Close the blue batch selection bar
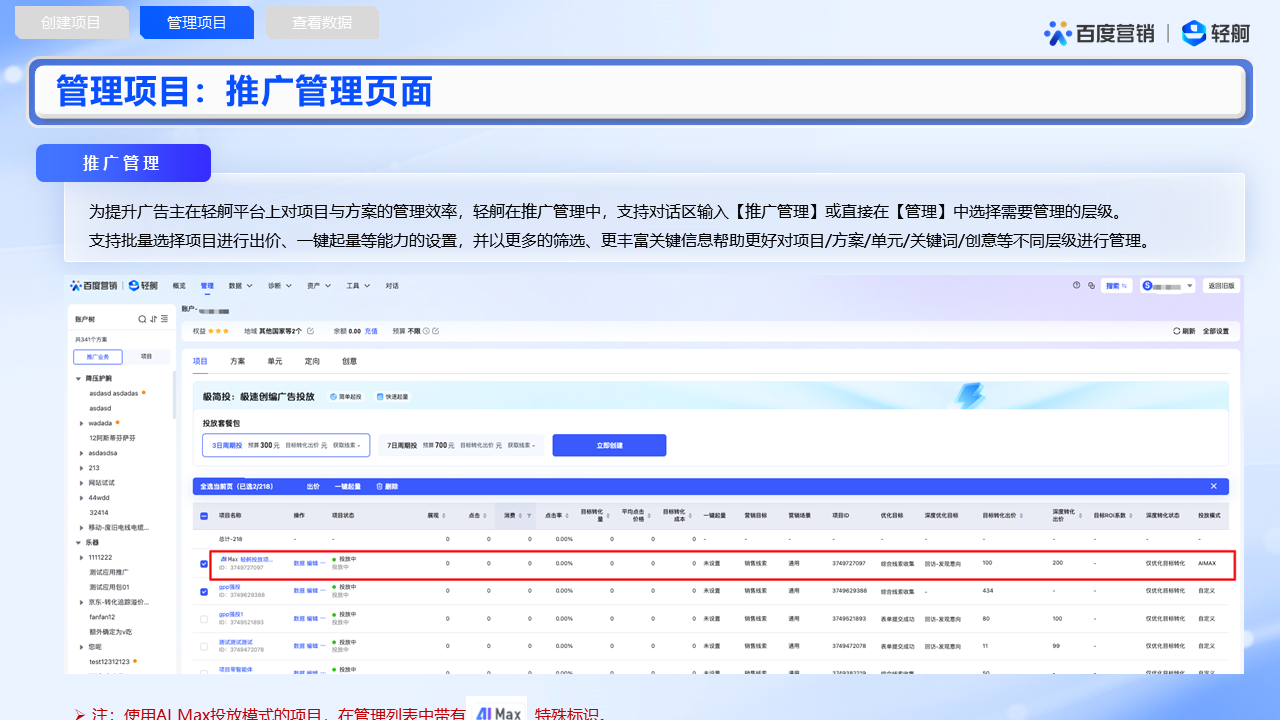 pos(1214,486)
